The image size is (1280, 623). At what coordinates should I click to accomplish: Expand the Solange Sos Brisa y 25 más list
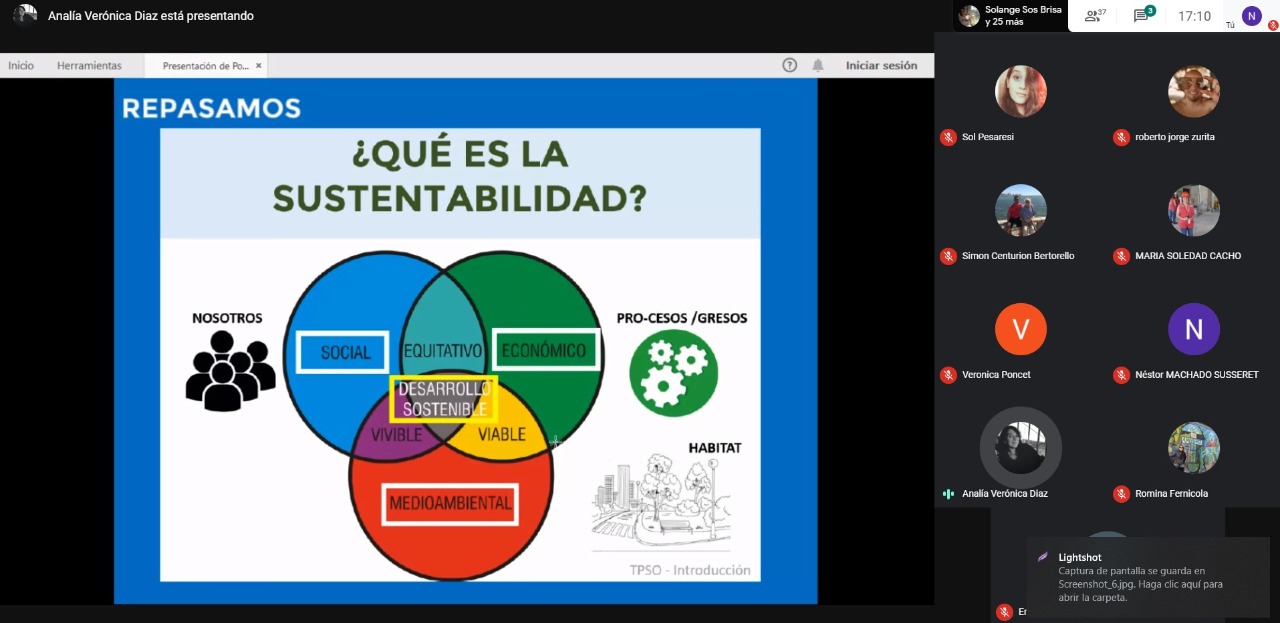[x=1012, y=16]
